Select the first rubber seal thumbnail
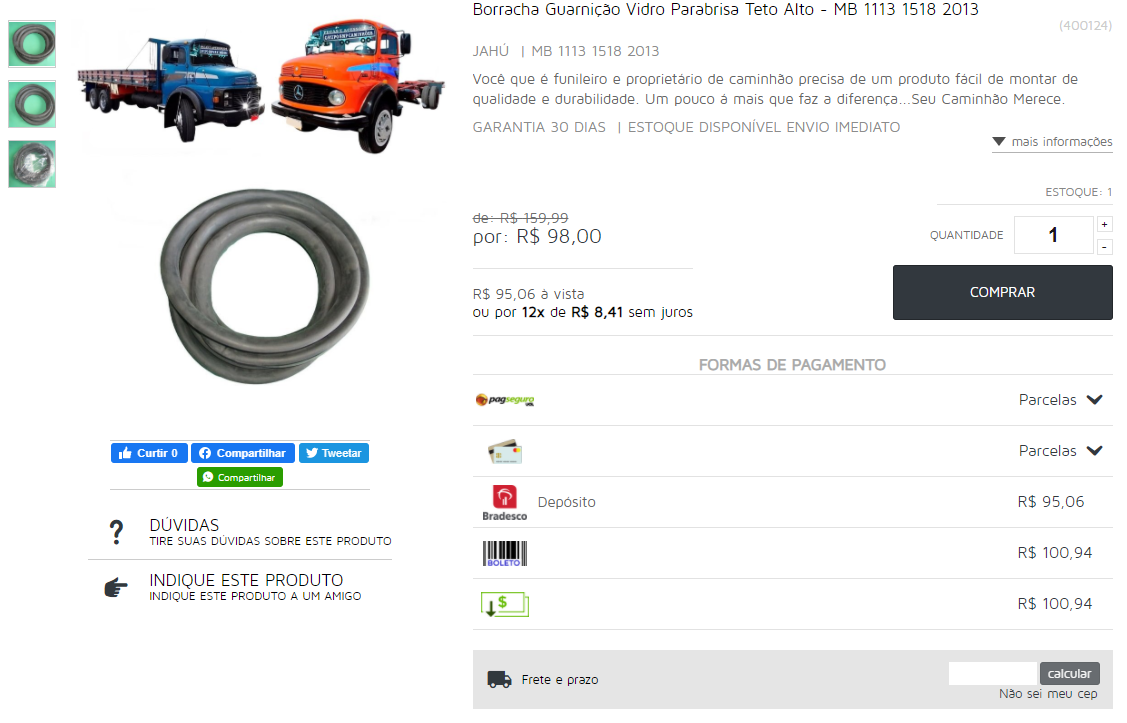This screenshot has width=1127, height=723. coord(32,44)
